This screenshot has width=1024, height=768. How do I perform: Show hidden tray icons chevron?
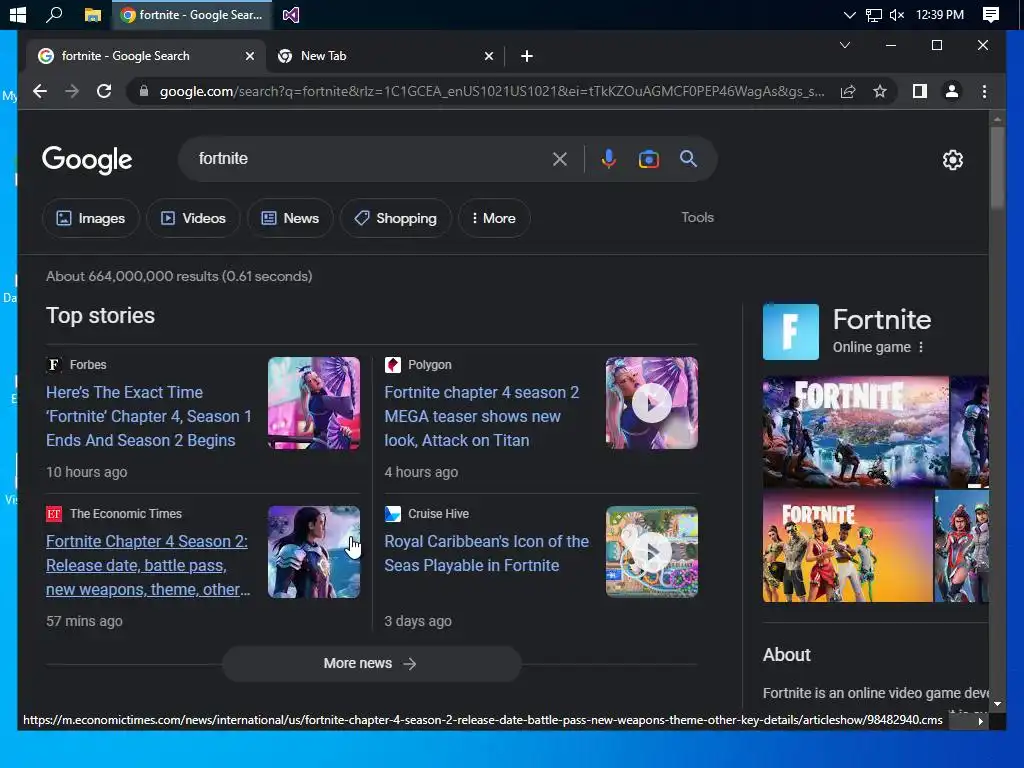point(849,14)
